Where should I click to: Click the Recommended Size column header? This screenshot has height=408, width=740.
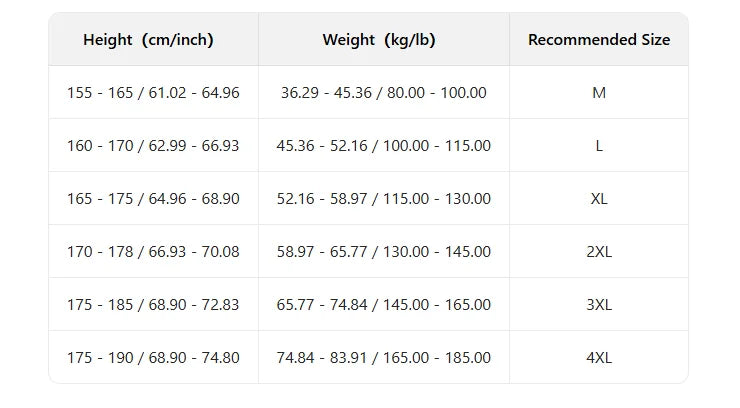599,40
